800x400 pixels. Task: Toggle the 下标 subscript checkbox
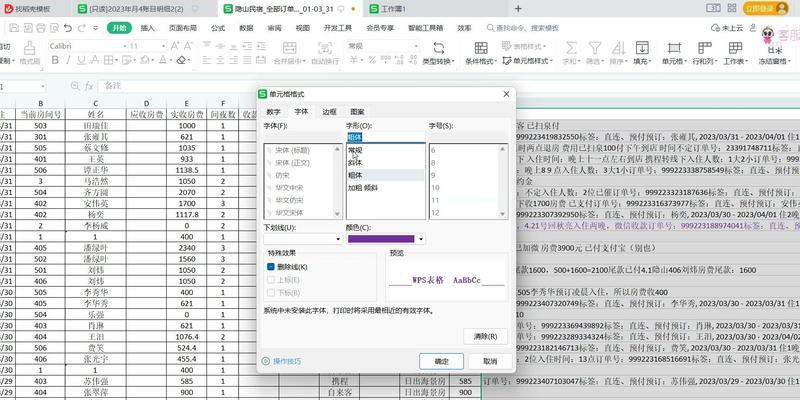[271, 292]
